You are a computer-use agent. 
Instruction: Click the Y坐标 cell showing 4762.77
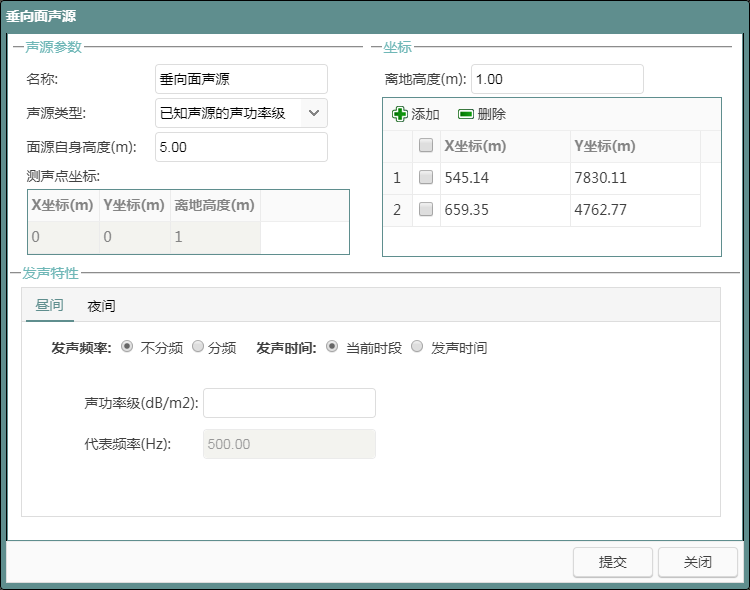coord(634,210)
